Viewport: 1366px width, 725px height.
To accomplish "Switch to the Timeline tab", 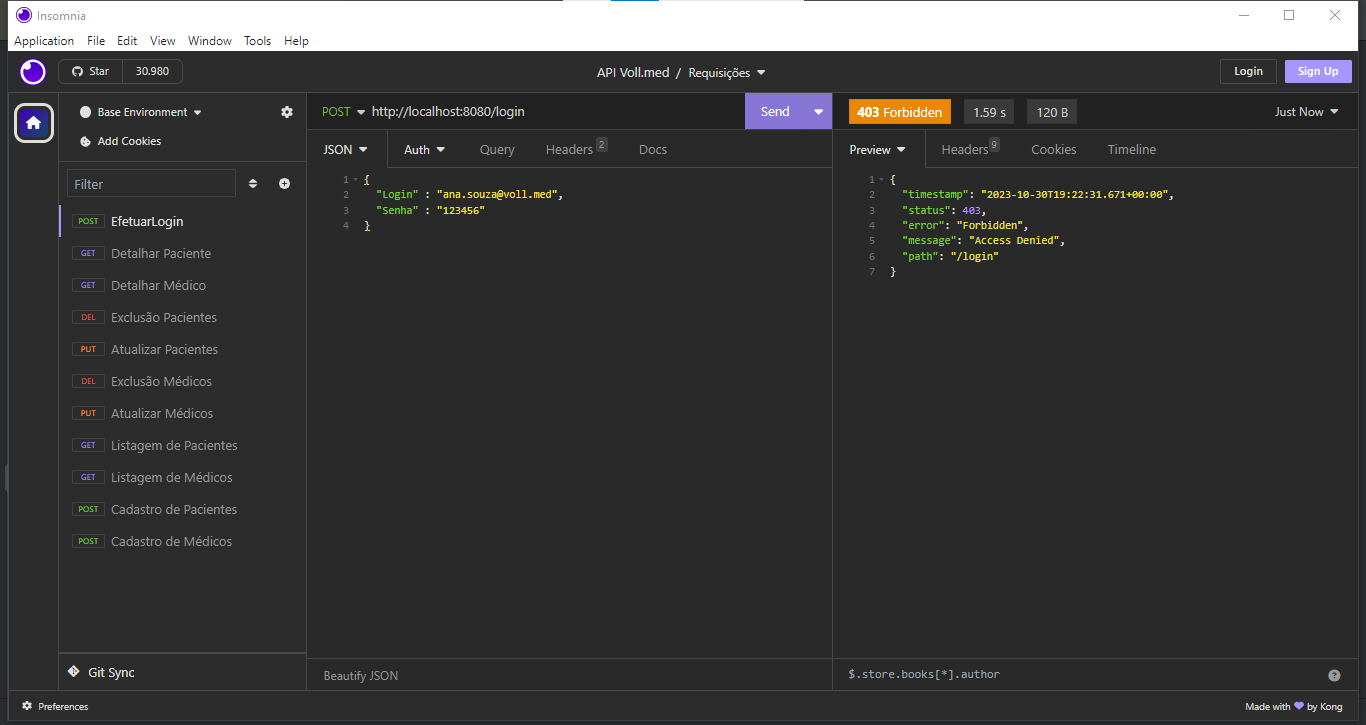I will tap(1132, 149).
